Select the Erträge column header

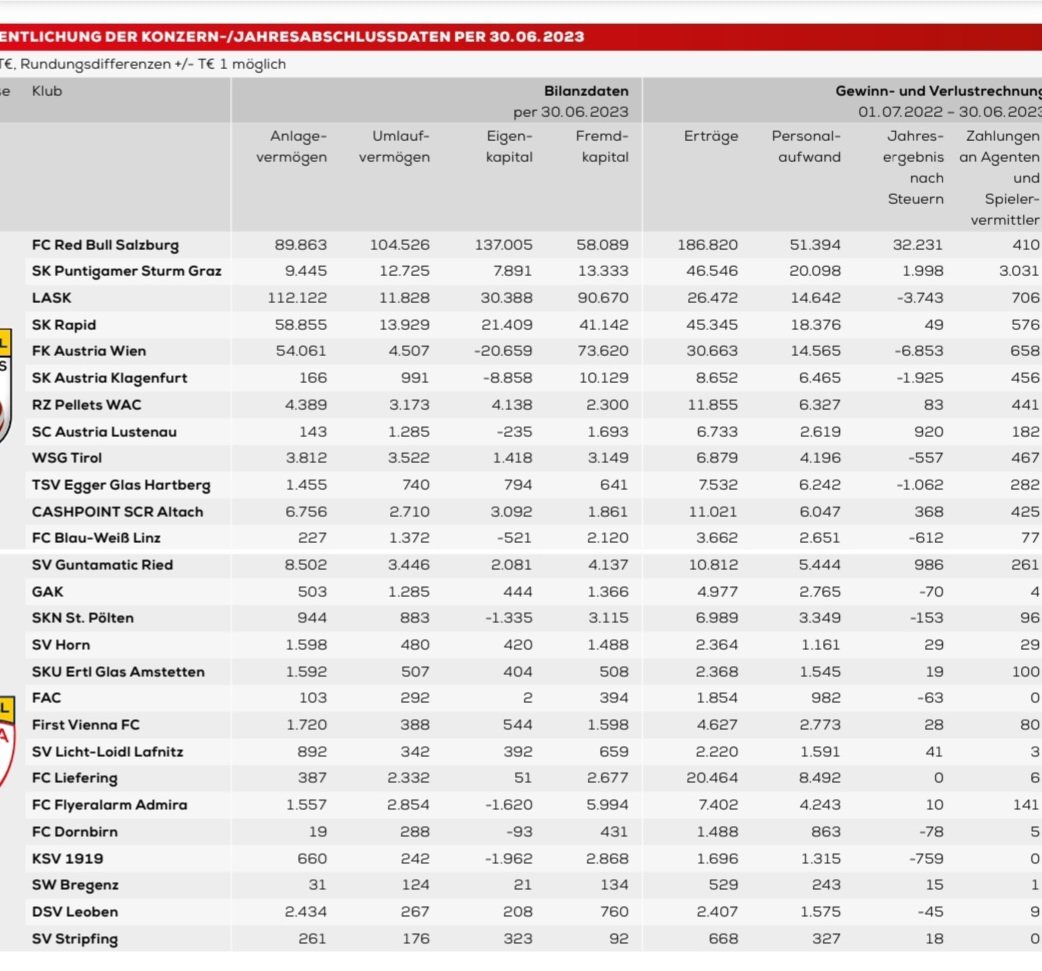[711, 136]
